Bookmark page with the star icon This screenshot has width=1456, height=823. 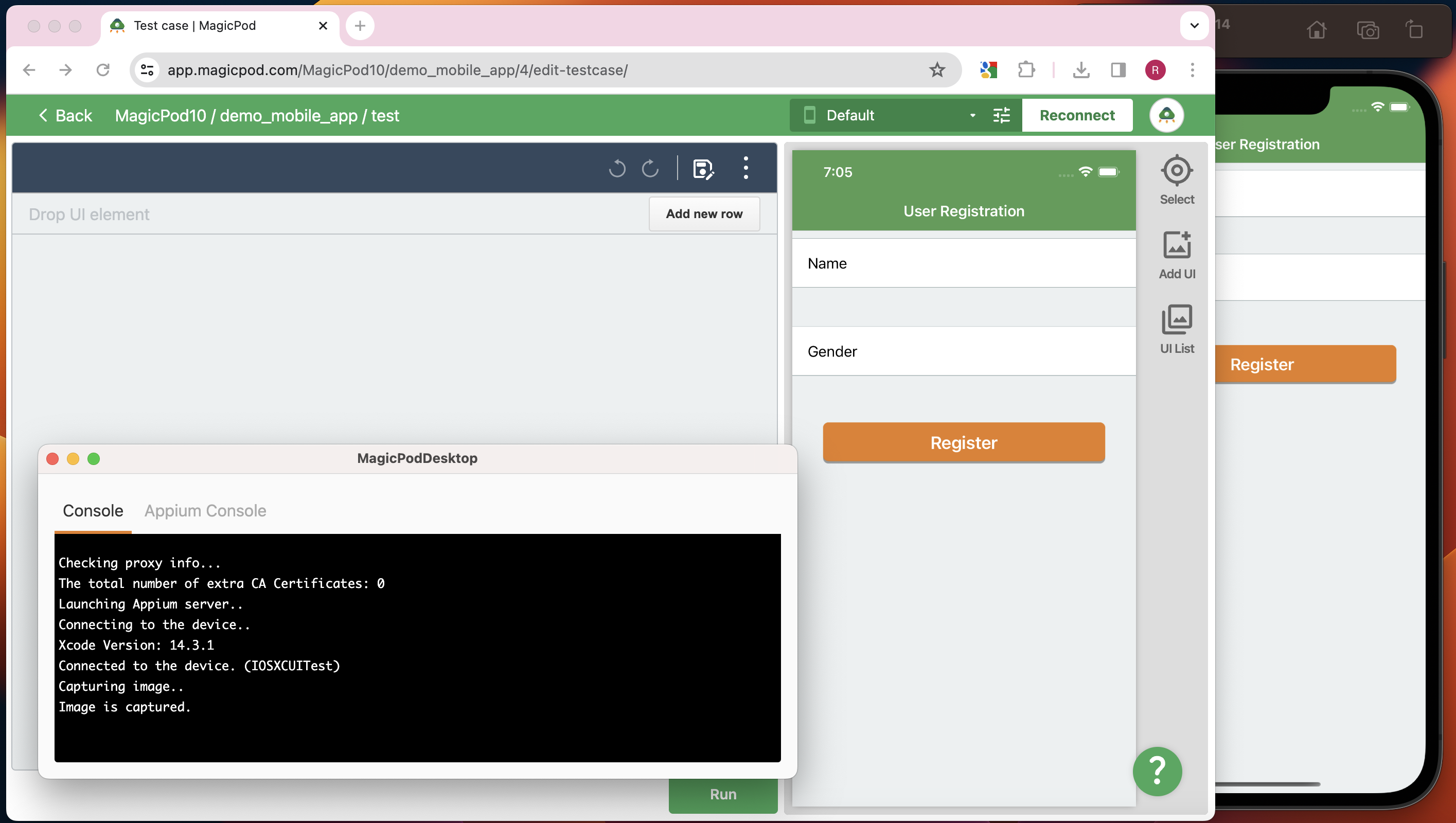pyautogui.click(x=937, y=69)
